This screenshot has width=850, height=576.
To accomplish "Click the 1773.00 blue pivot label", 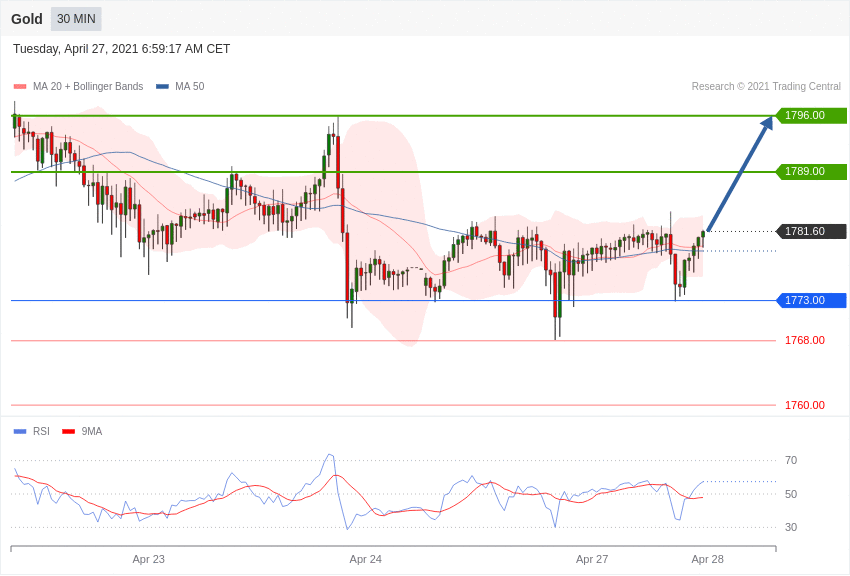I will 812,300.
